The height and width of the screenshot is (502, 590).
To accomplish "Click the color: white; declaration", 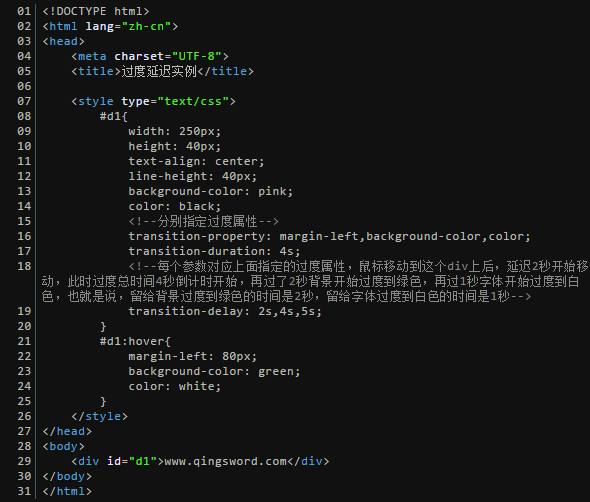I will [175, 386].
